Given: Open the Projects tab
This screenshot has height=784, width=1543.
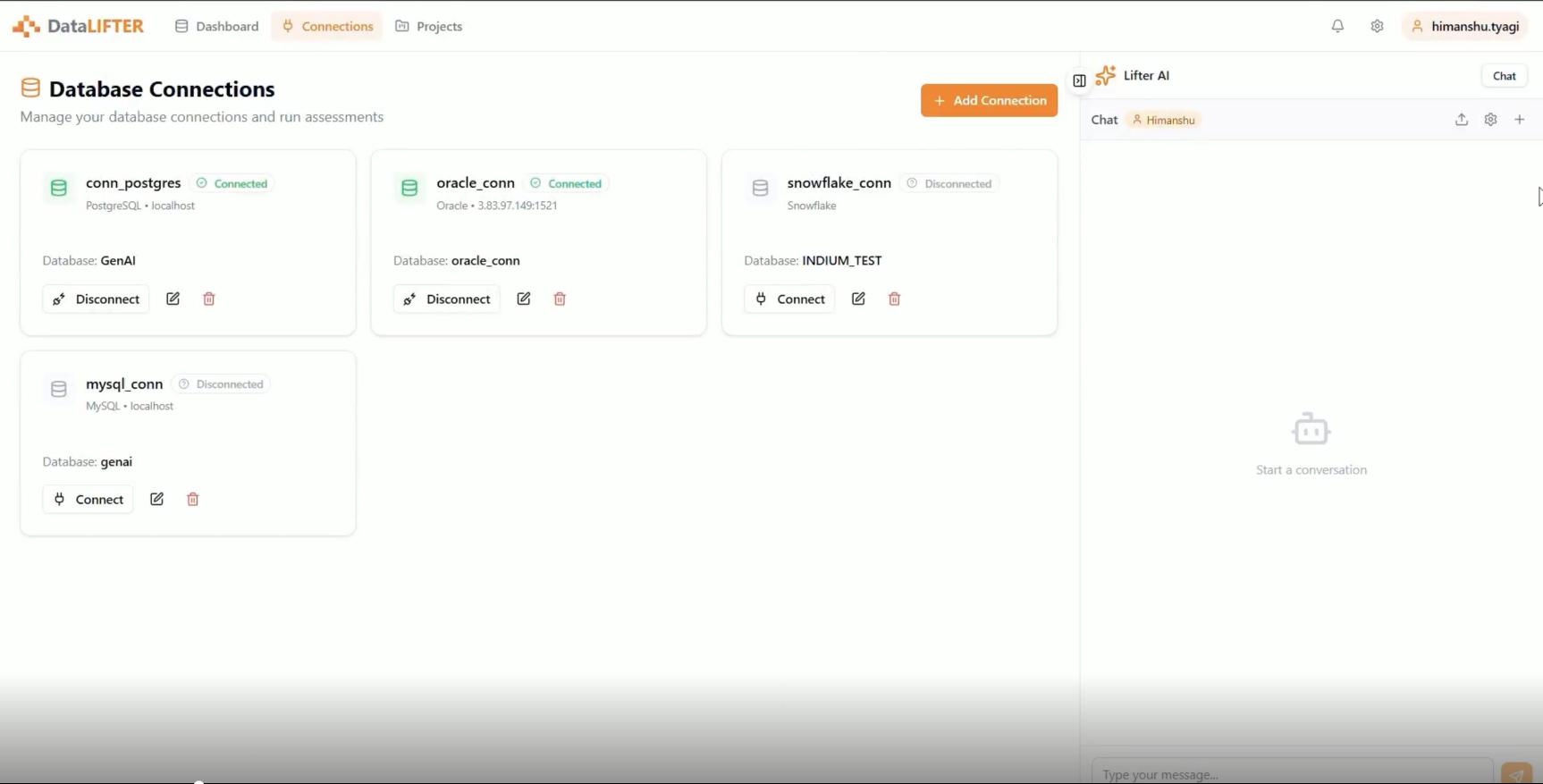Looking at the screenshot, I should click(x=429, y=26).
